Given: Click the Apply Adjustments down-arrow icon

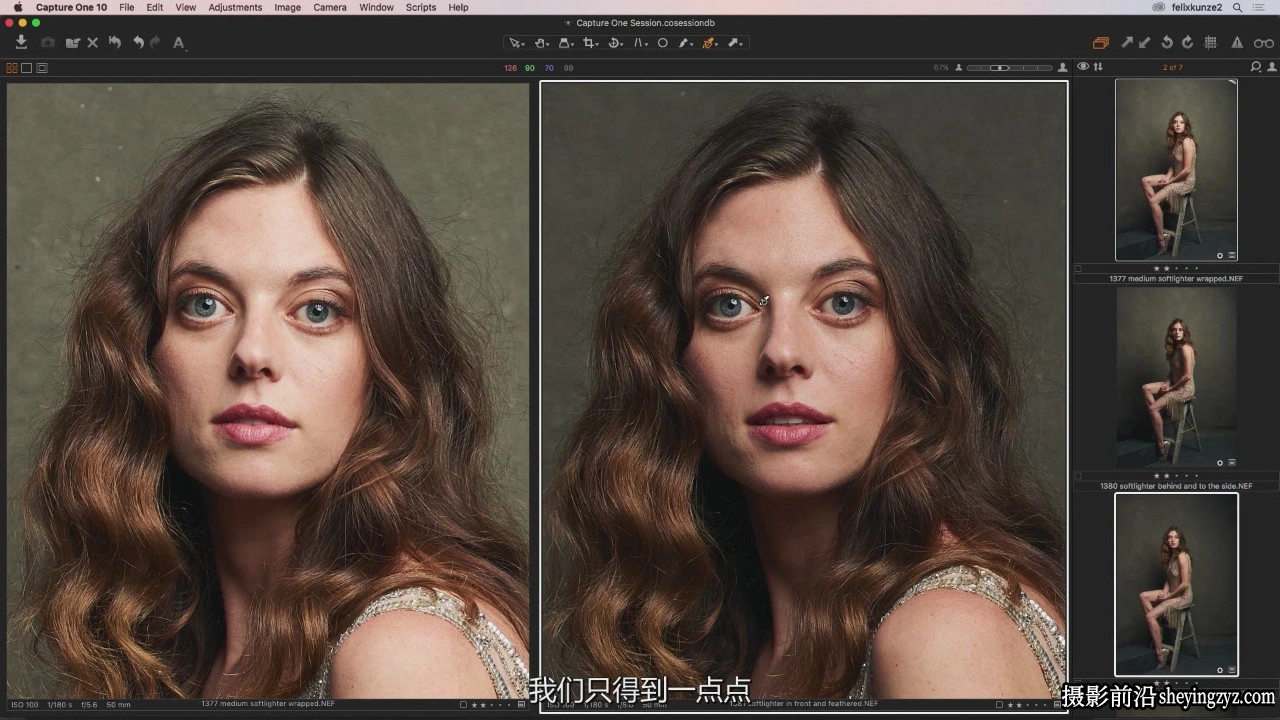Looking at the screenshot, I should click(x=1145, y=43).
